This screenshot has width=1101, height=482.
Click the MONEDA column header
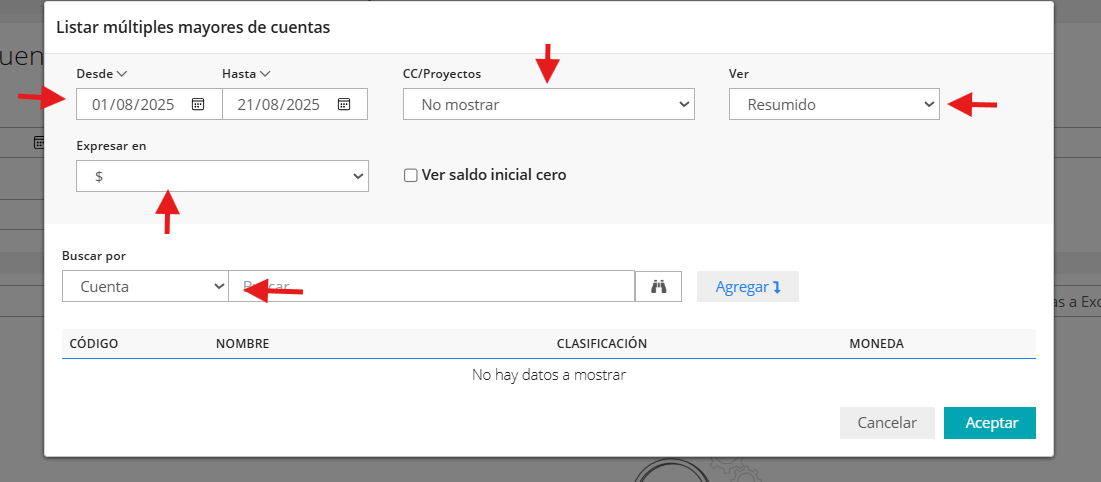click(x=876, y=344)
